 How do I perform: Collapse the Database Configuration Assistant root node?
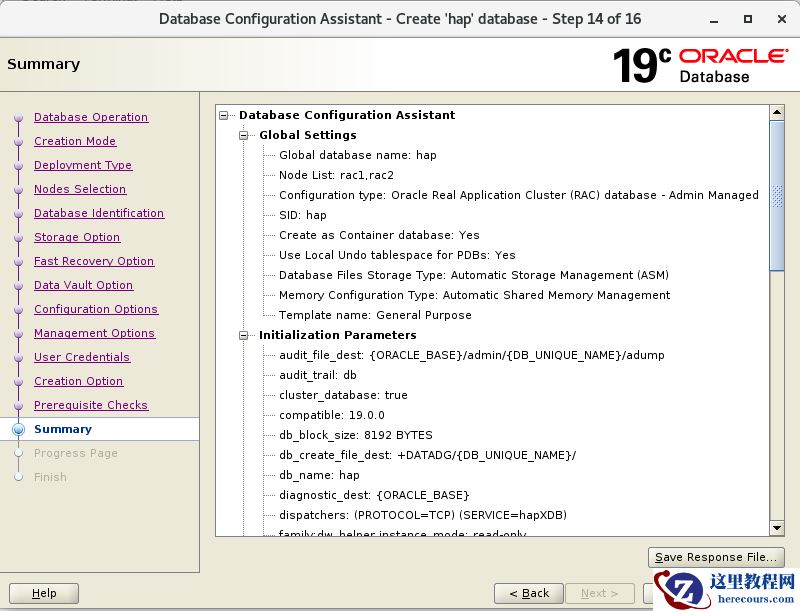(223, 115)
